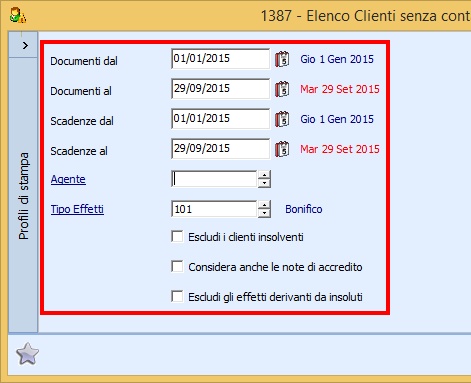The height and width of the screenshot is (383, 471).
Task: Enable Escludi i clienti insolventi checkbox
Action: point(177,237)
